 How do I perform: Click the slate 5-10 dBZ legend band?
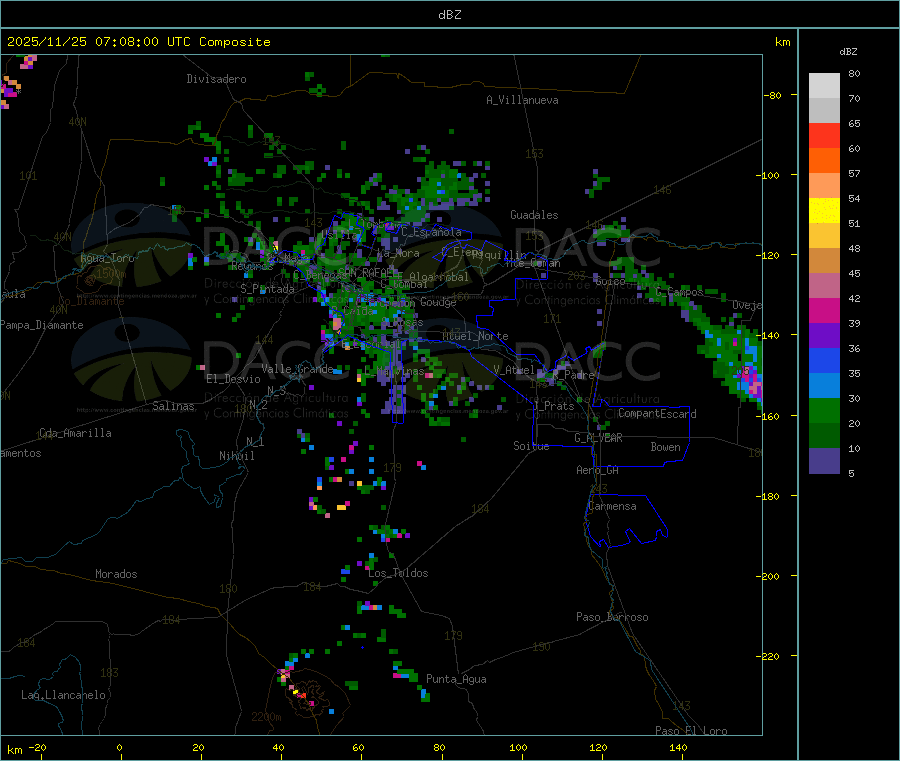(x=824, y=461)
